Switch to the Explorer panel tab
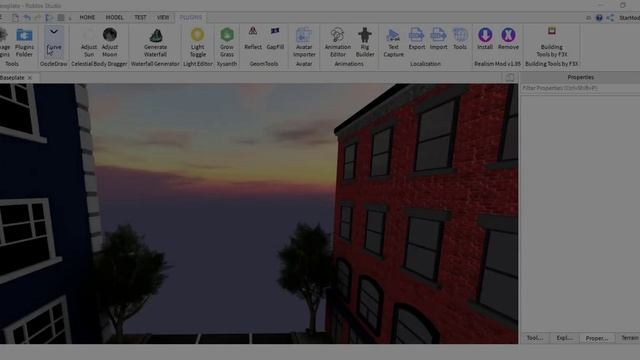The height and width of the screenshot is (360, 640). coord(564,338)
